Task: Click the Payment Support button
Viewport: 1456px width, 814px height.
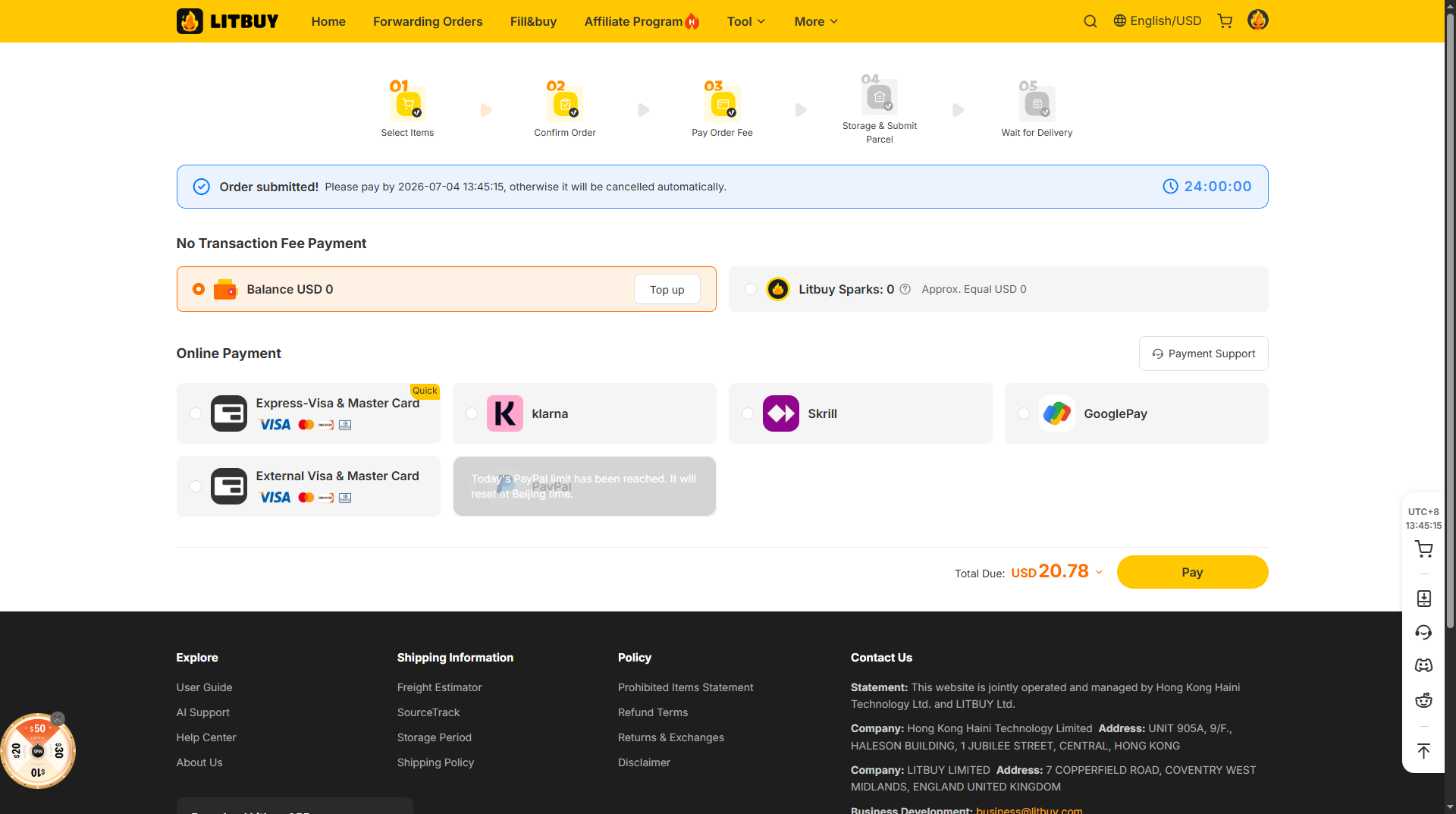Action: tap(1203, 354)
